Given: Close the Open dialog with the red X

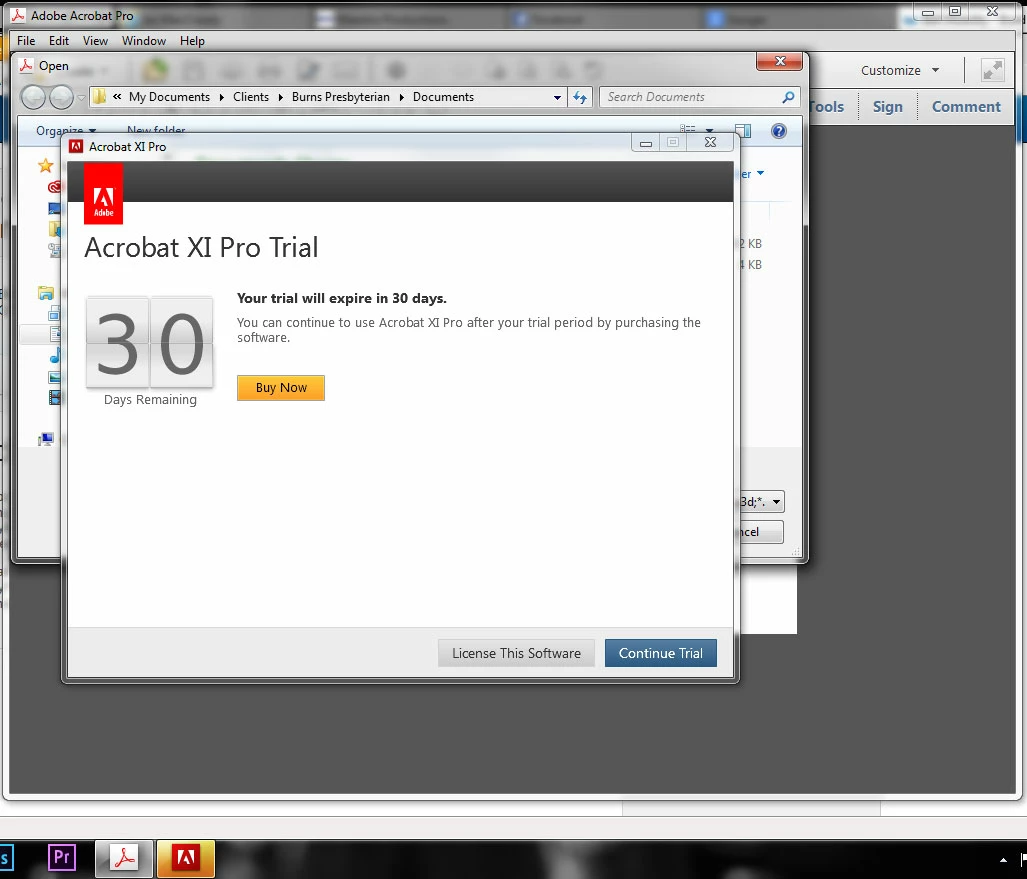Looking at the screenshot, I should coord(779,61).
